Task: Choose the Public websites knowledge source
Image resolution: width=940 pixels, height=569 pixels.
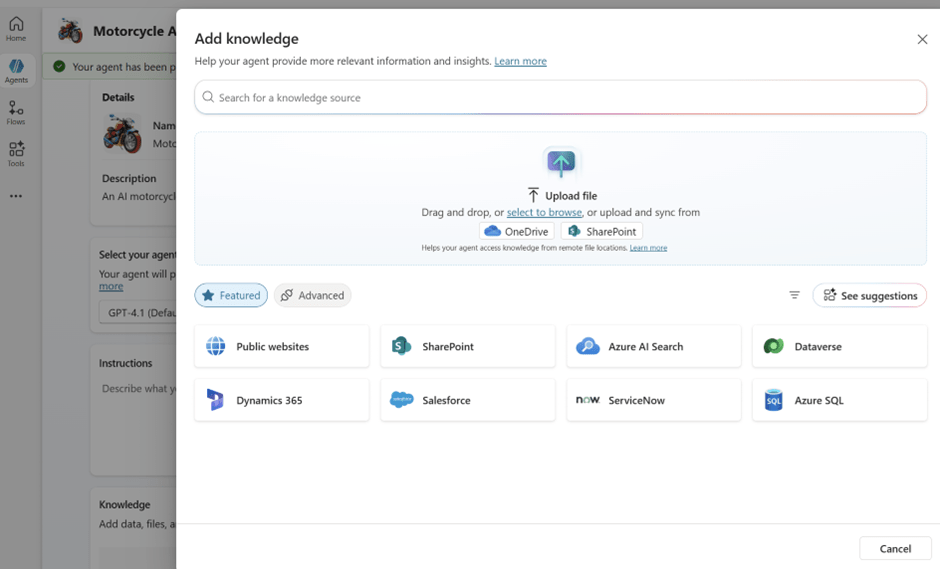Action: 281,346
